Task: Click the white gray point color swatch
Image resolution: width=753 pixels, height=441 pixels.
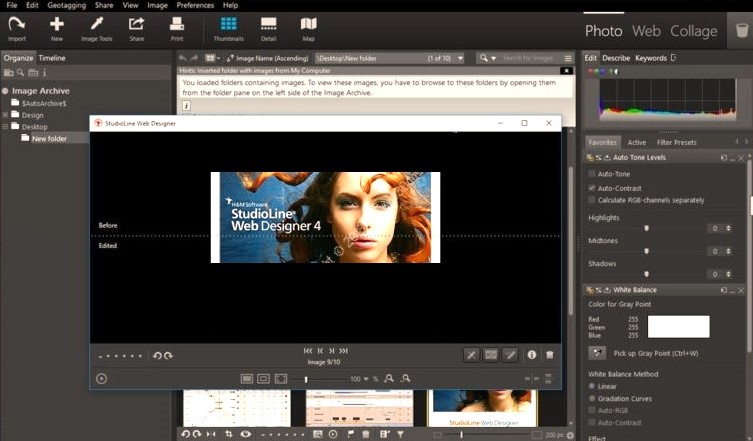Action: (678, 327)
